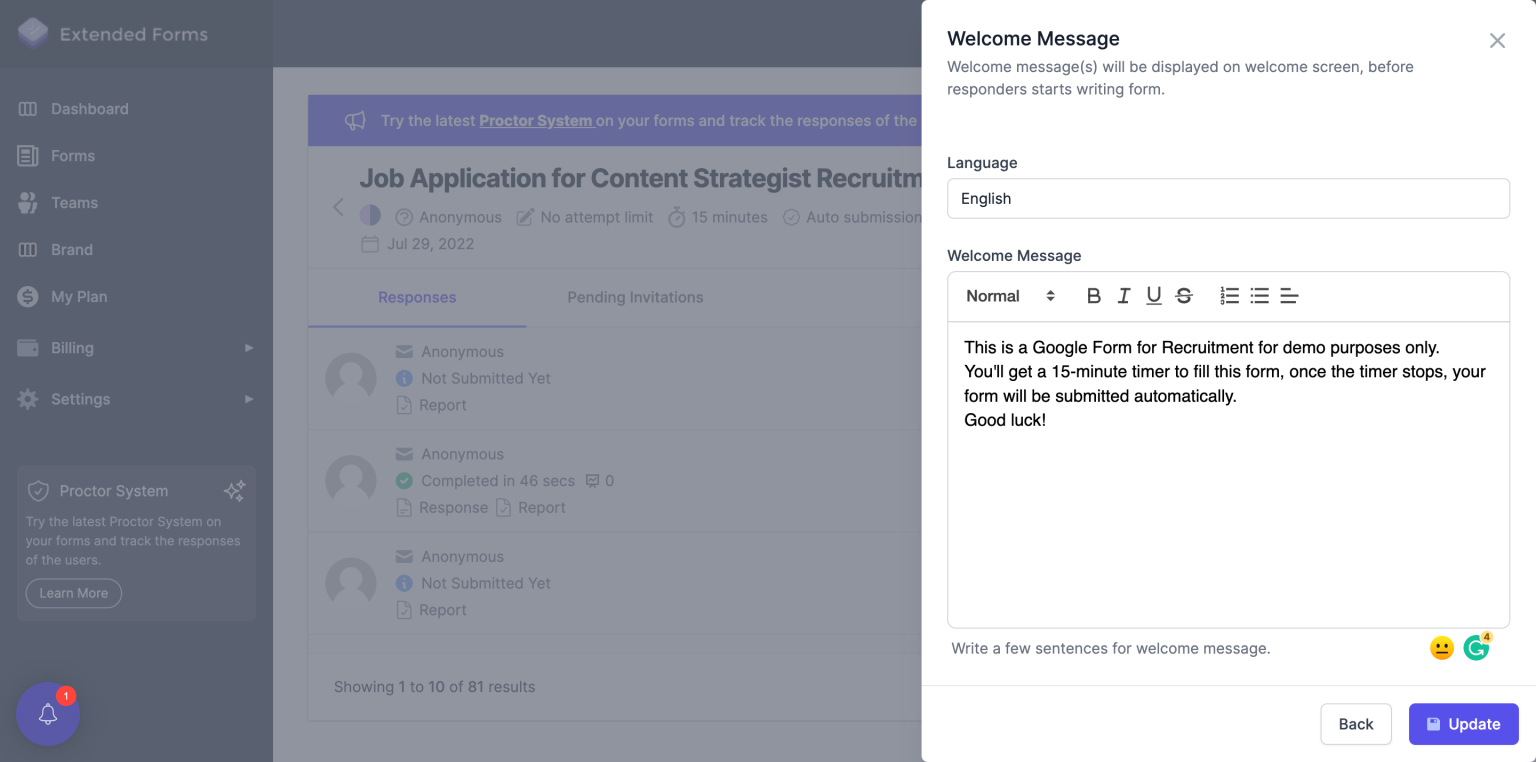Insert a bulleted list
Image resolution: width=1536 pixels, height=762 pixels.
click(x=1259, y=295)
